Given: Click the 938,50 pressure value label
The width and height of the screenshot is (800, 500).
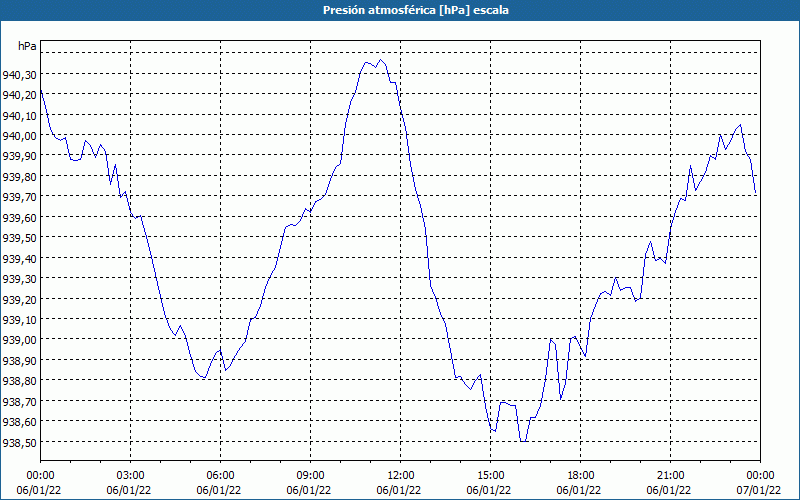Looking at the screenshot, I should point(19,442).
